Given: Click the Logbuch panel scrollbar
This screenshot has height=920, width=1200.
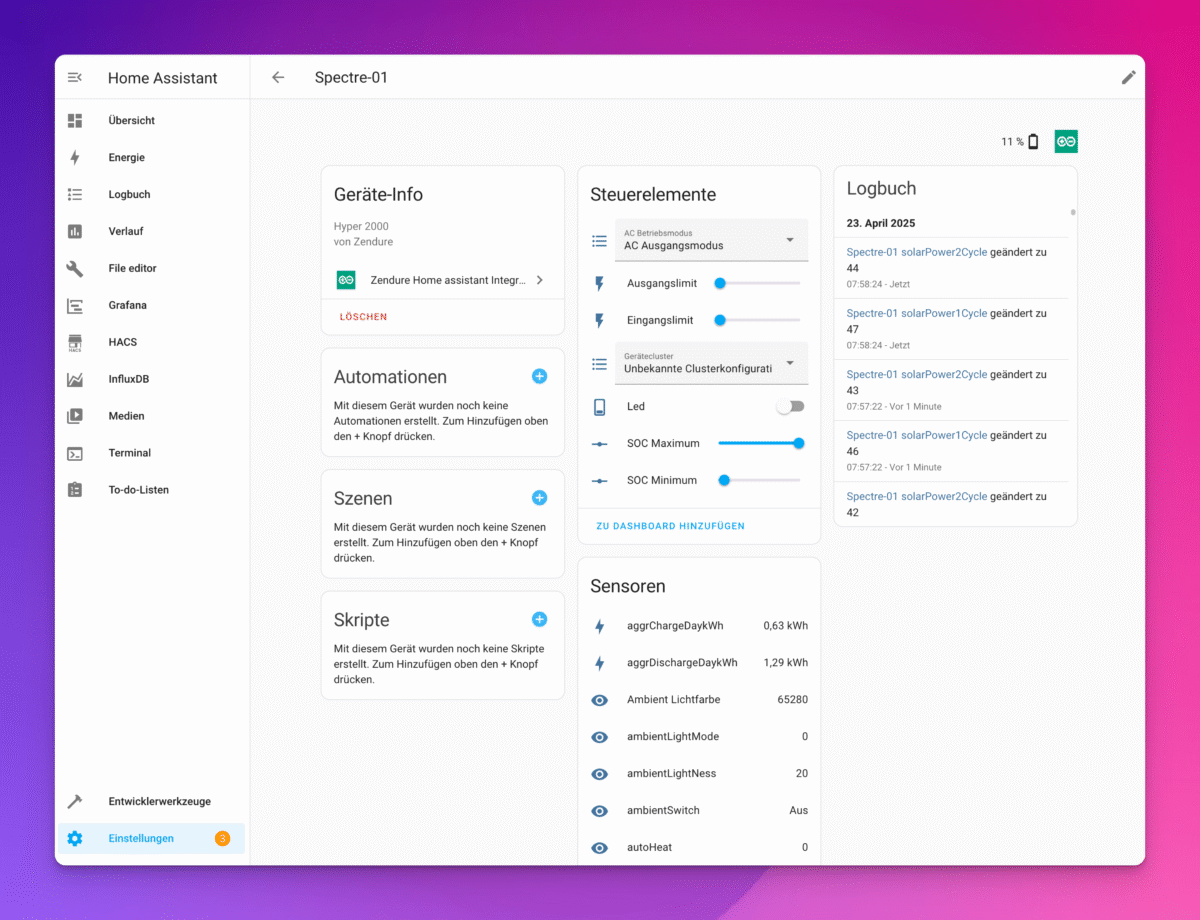Looking at the screenshot, I should tap(1073, 213).
